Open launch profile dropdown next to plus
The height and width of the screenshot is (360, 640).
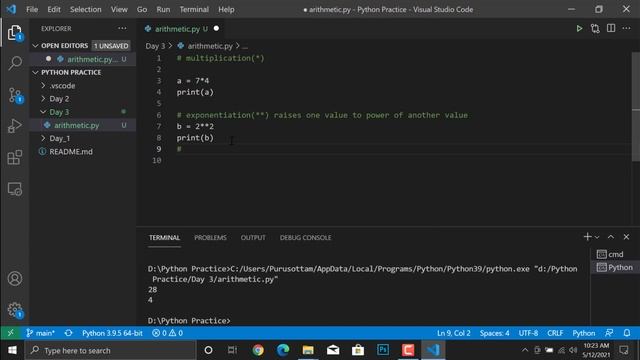coord(597,237)
